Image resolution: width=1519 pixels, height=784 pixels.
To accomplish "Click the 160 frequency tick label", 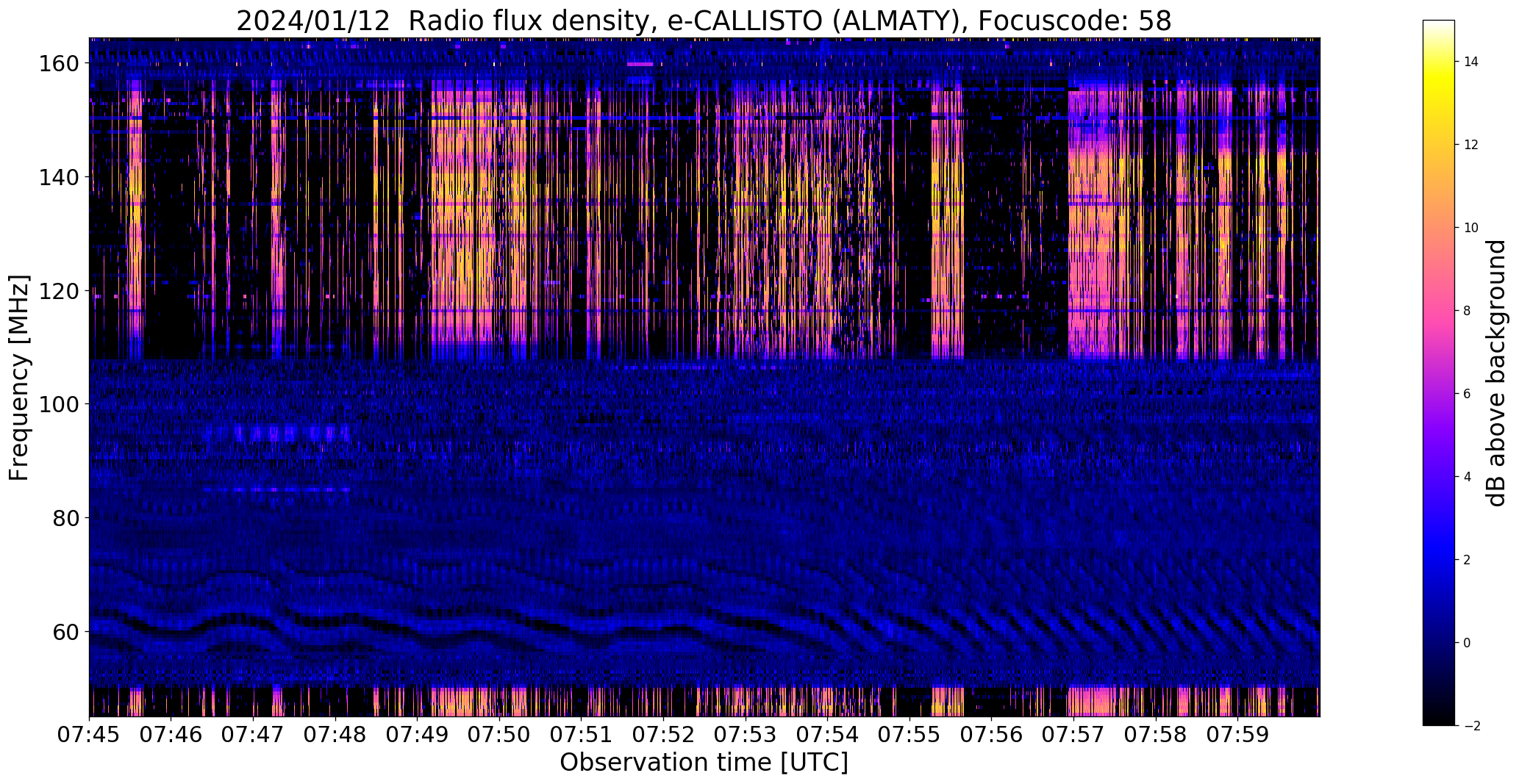I will (x=58, y=64).
